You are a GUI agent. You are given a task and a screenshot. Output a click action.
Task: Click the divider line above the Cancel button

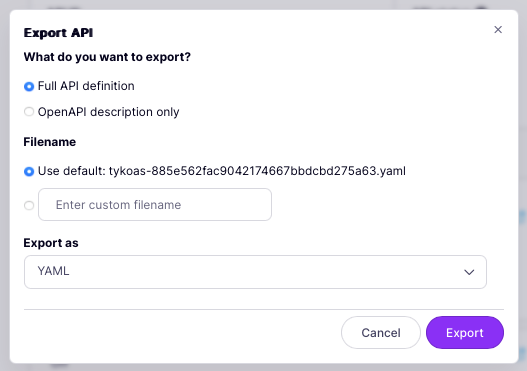pyautogui.click(x=264, y=309)
